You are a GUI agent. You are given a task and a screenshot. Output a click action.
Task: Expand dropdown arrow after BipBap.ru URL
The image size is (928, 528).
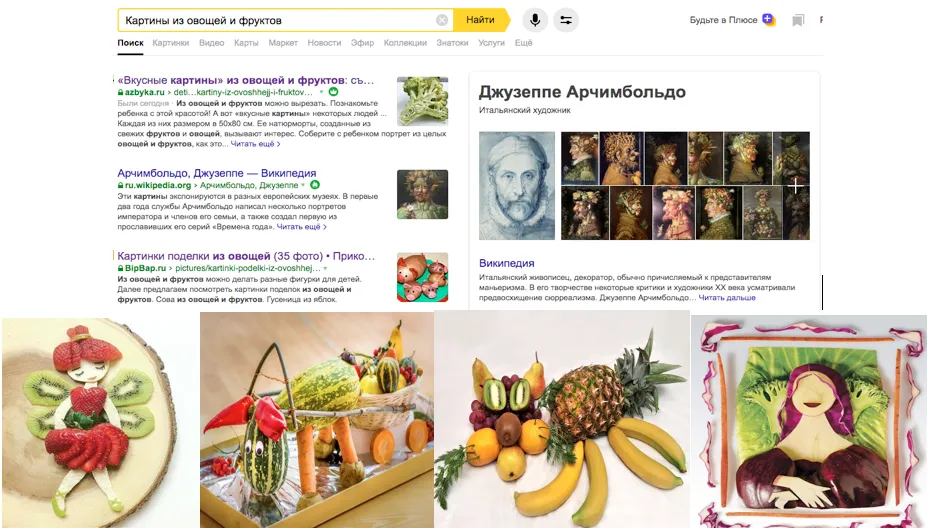(325, 268)
